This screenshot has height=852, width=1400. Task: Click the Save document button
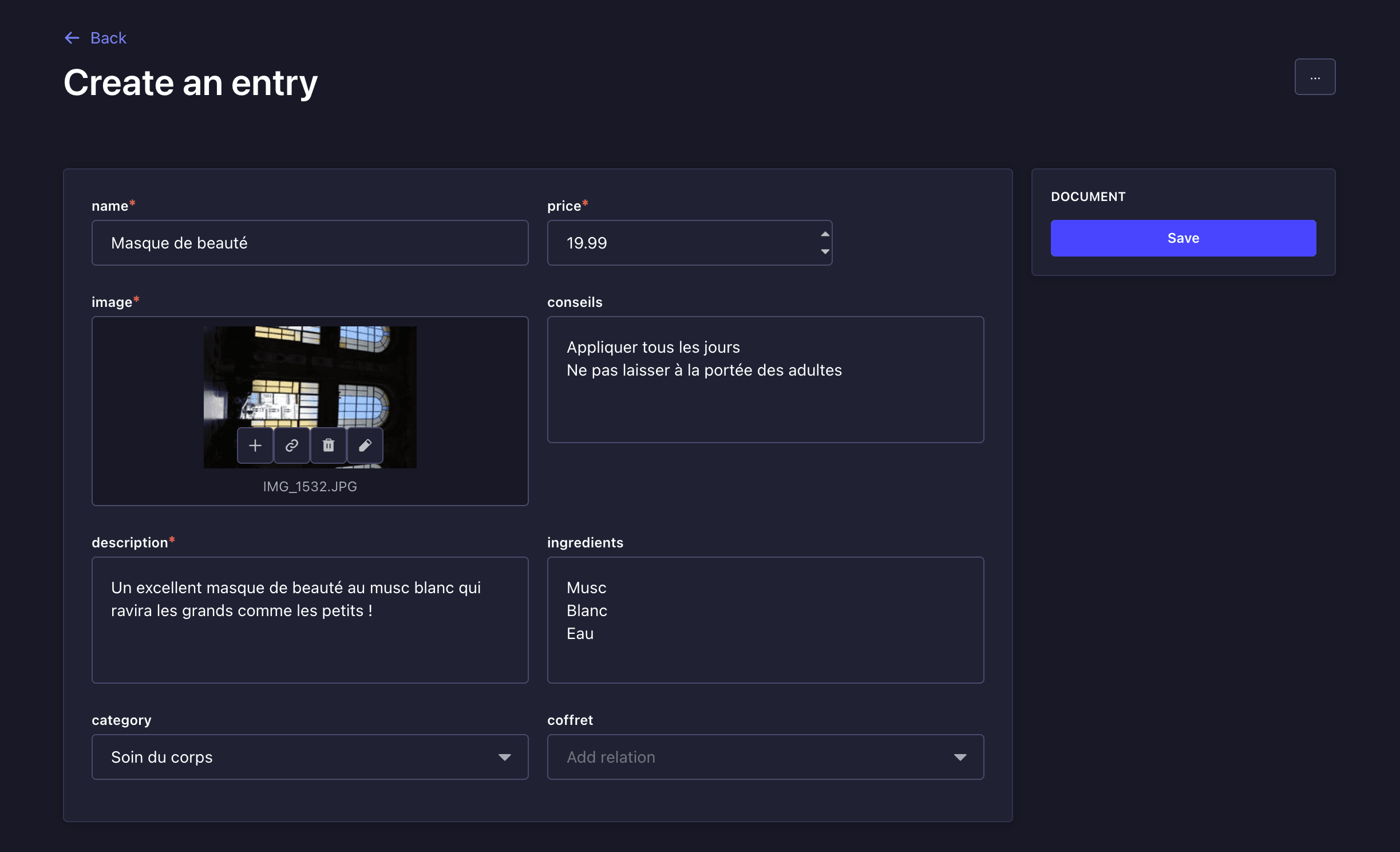tap(1183, 238)
